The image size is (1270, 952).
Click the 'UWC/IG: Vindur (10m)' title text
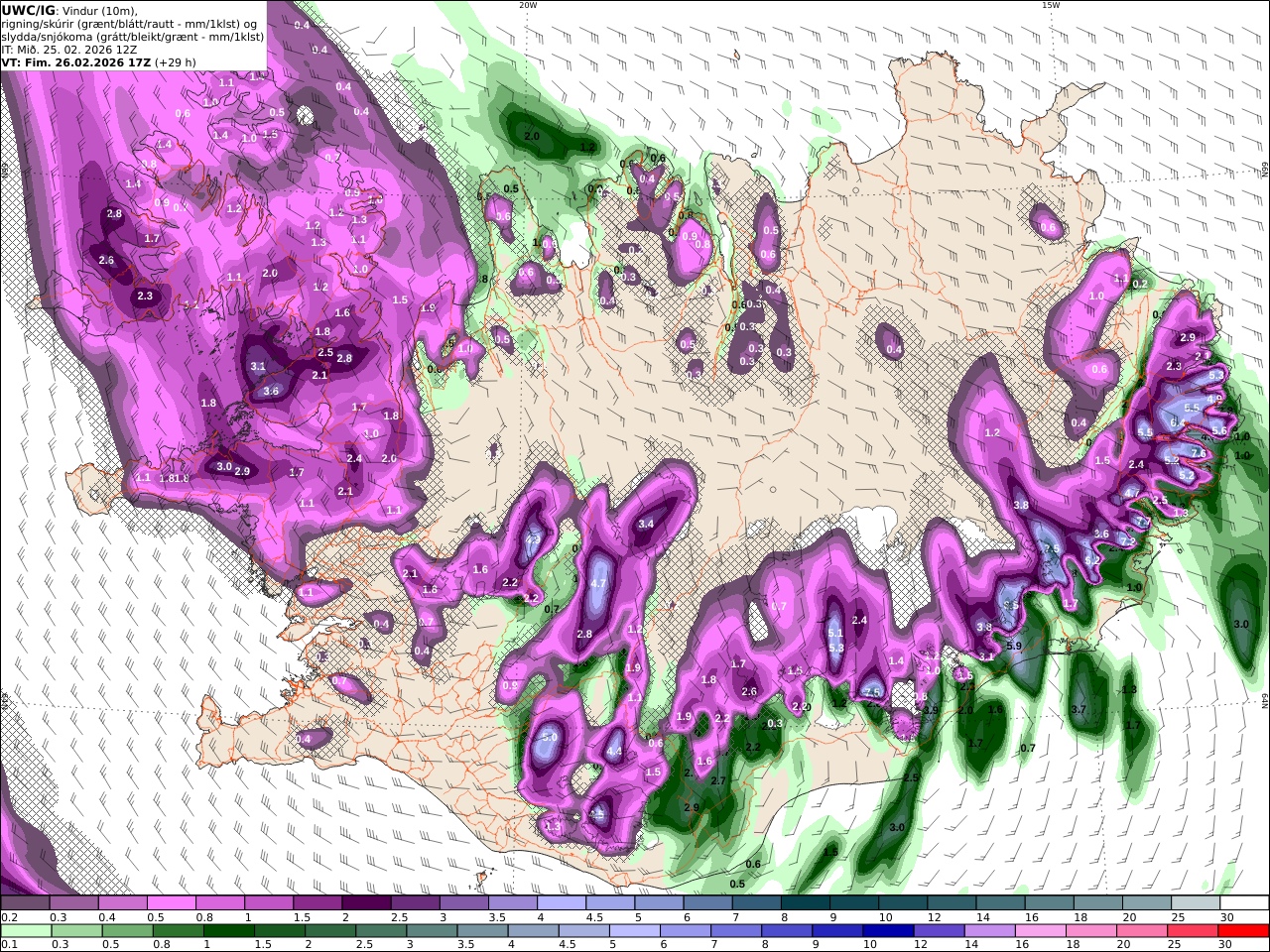click(x=69, y=10)
